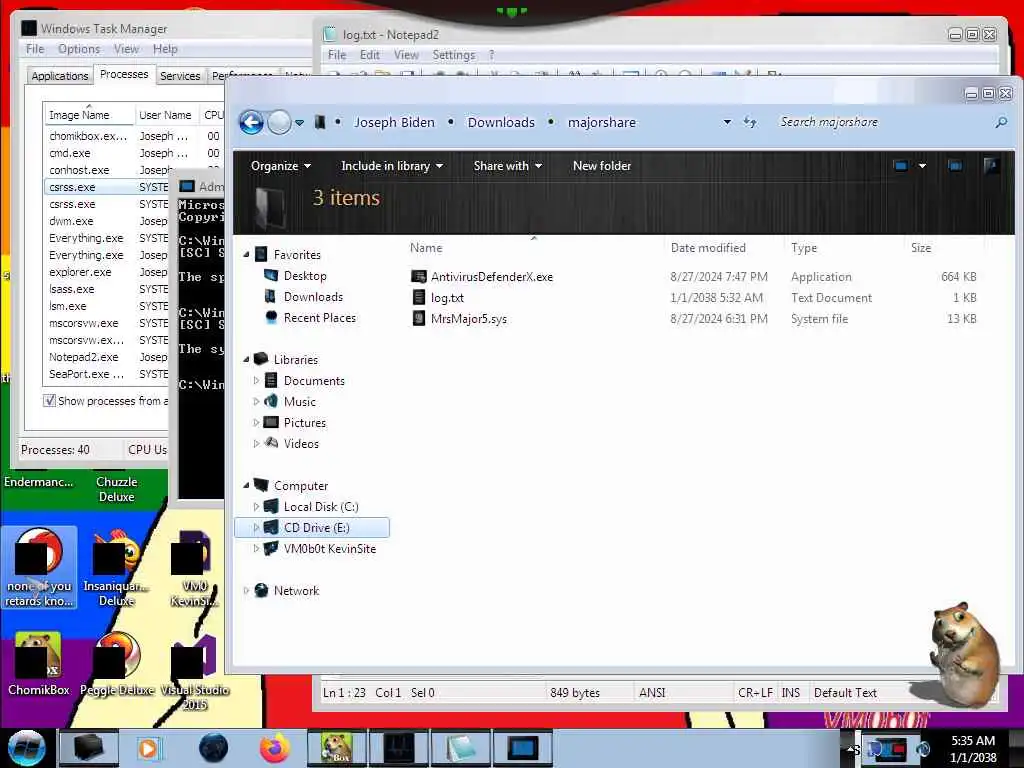The image size is (1024, 768).
Task: Sort processes by the Image Name column
Action: pos(88,114)
